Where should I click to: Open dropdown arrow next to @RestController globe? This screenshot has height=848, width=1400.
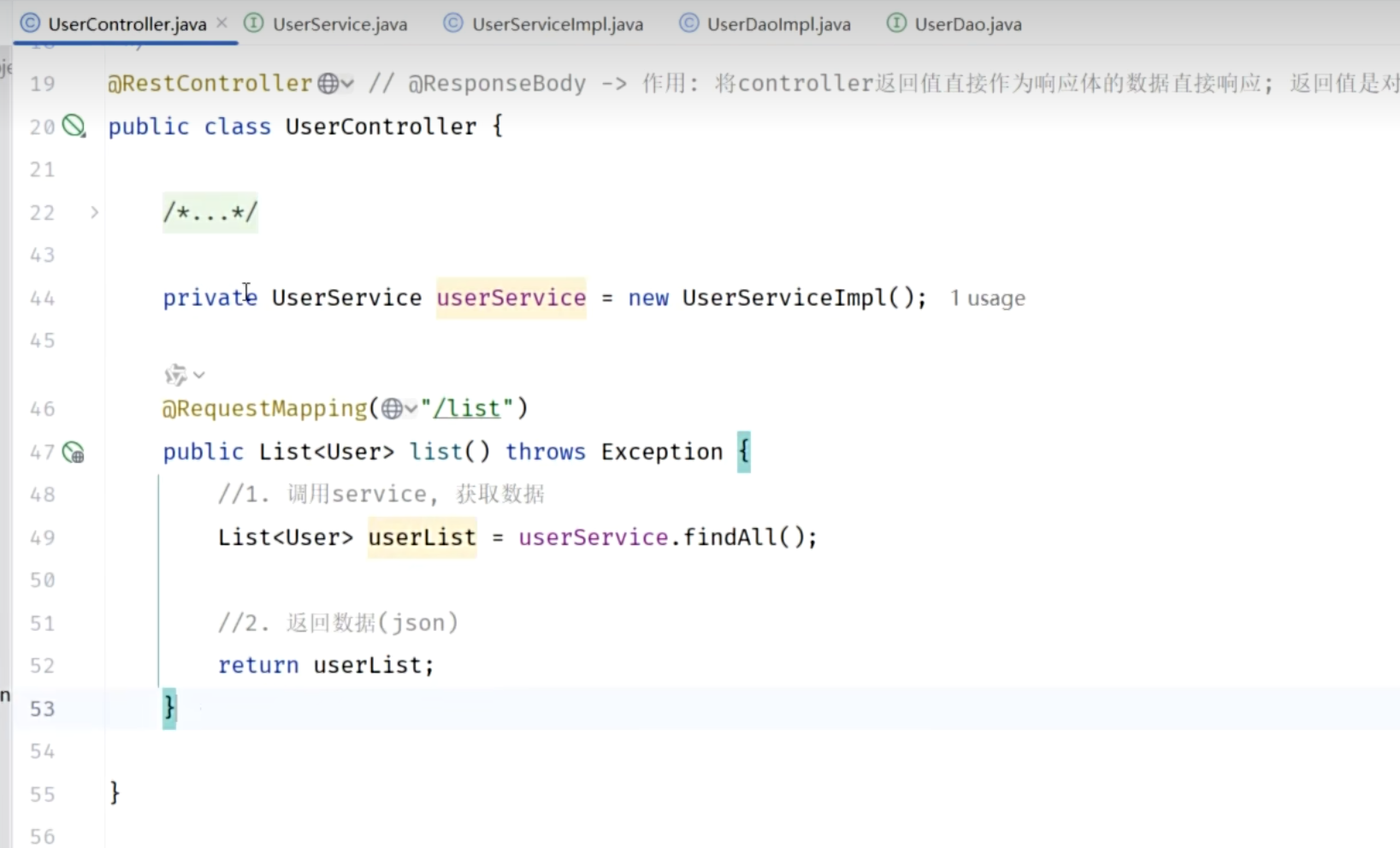click(347, 84)
